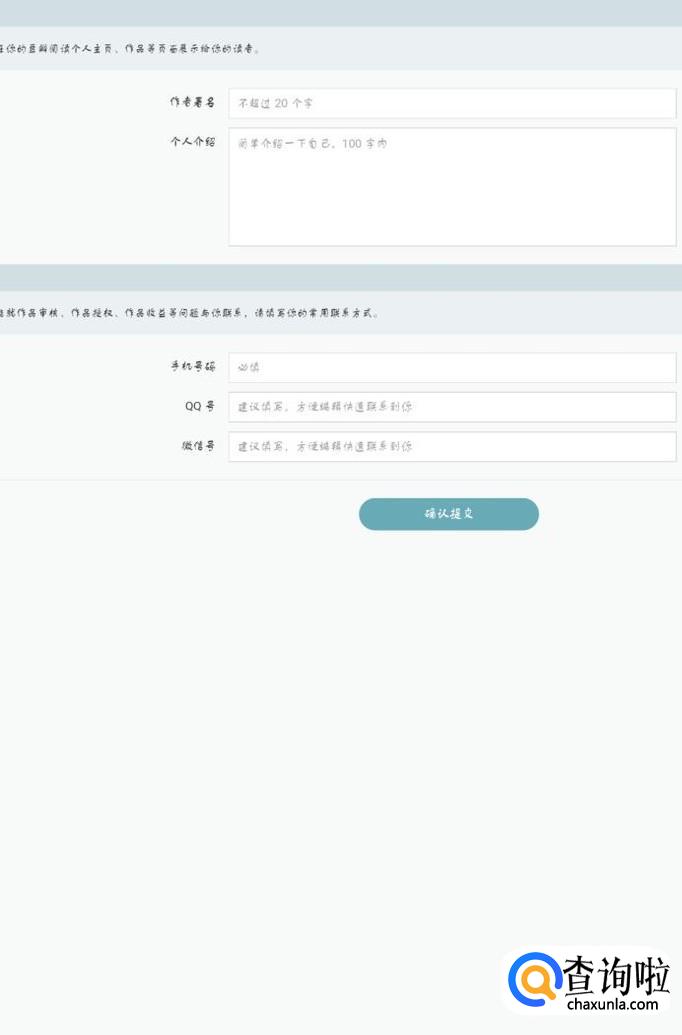Click the 手机号码 required input field

coord(452,367)
